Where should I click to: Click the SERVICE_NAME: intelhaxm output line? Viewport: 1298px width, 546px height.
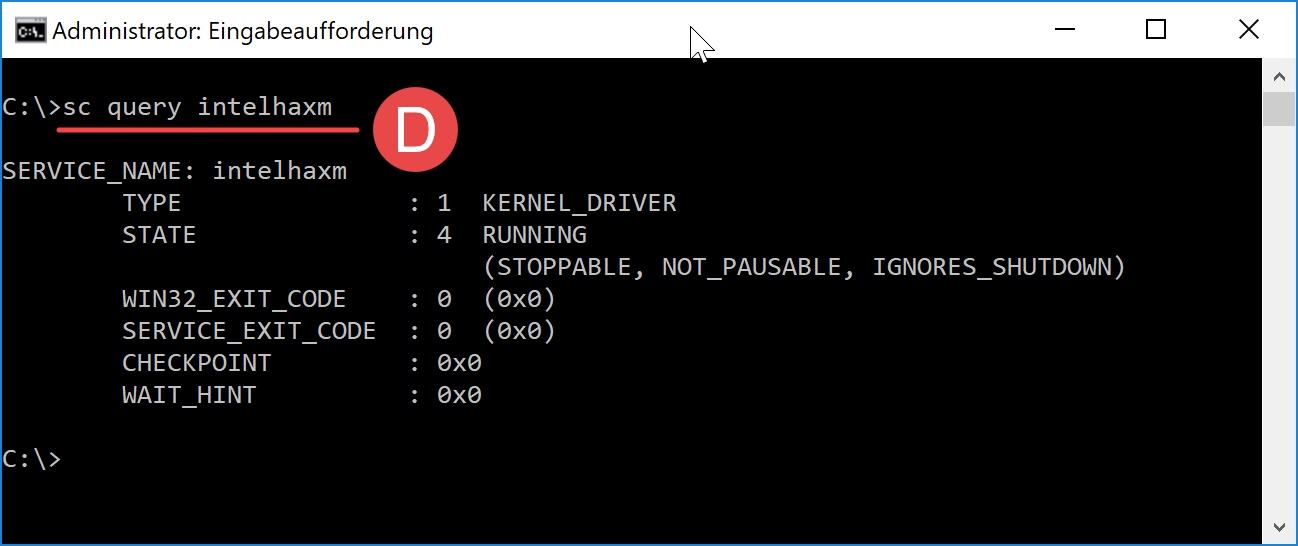(175, 171)
